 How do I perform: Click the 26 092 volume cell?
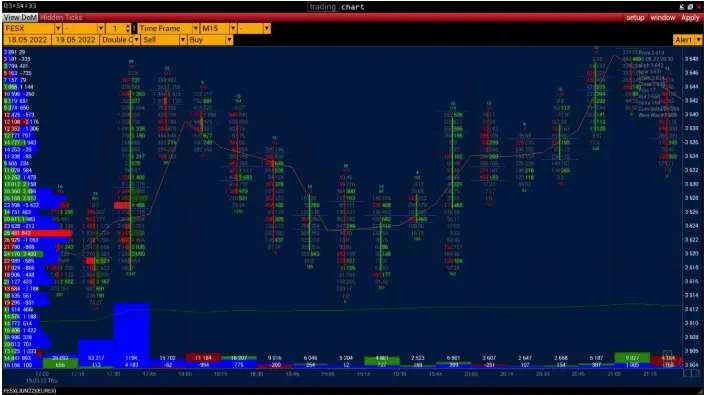coord(60,358)
